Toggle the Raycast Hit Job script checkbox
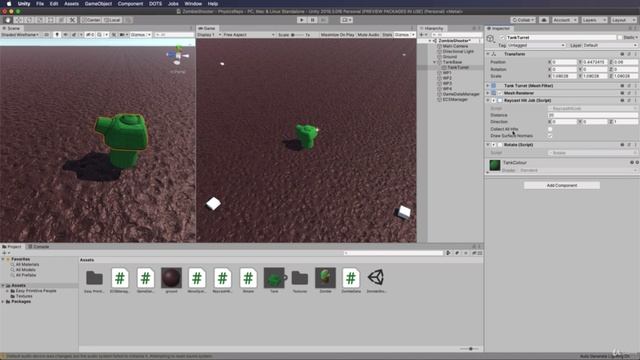Image resolution: width=640 pixels, height=360 pixels. pos(500,100)
